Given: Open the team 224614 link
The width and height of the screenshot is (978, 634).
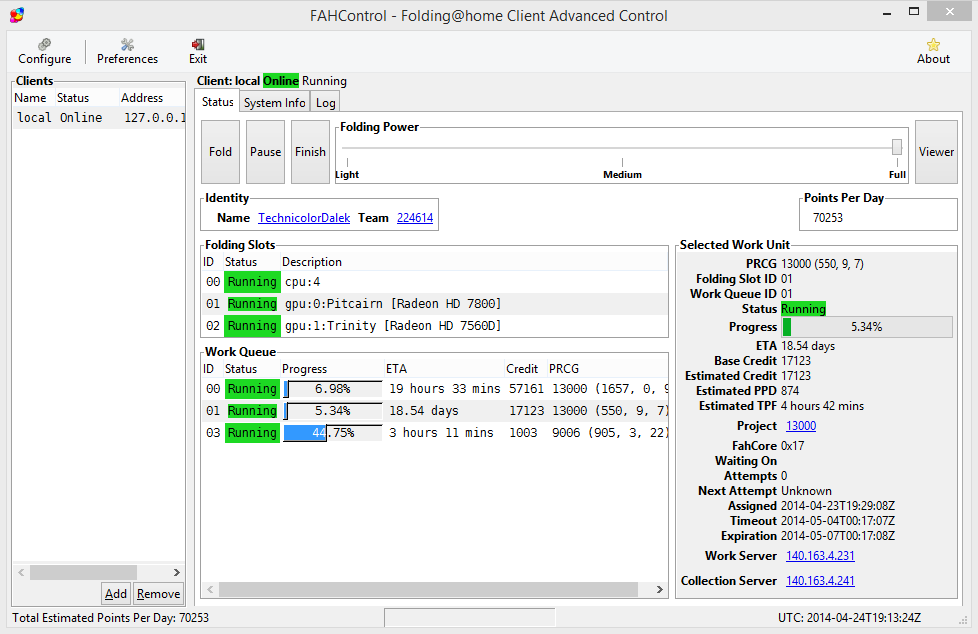Looking at the screenshot, I should [x=415, y=218].
